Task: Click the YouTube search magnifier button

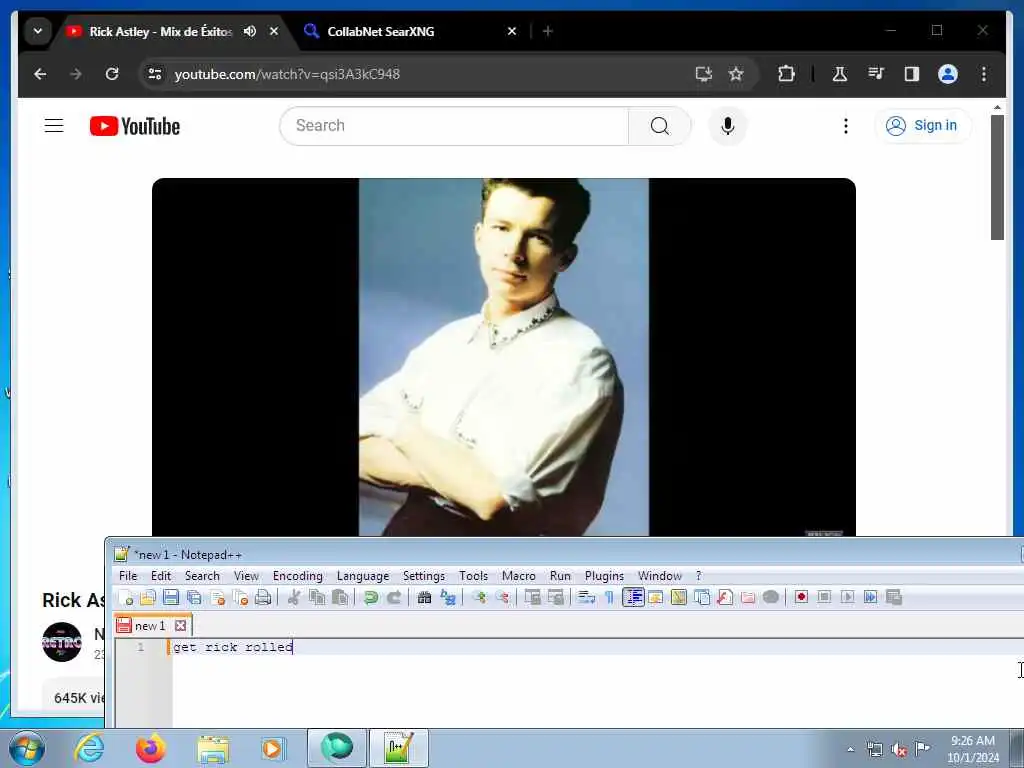Action: point(660,126)
